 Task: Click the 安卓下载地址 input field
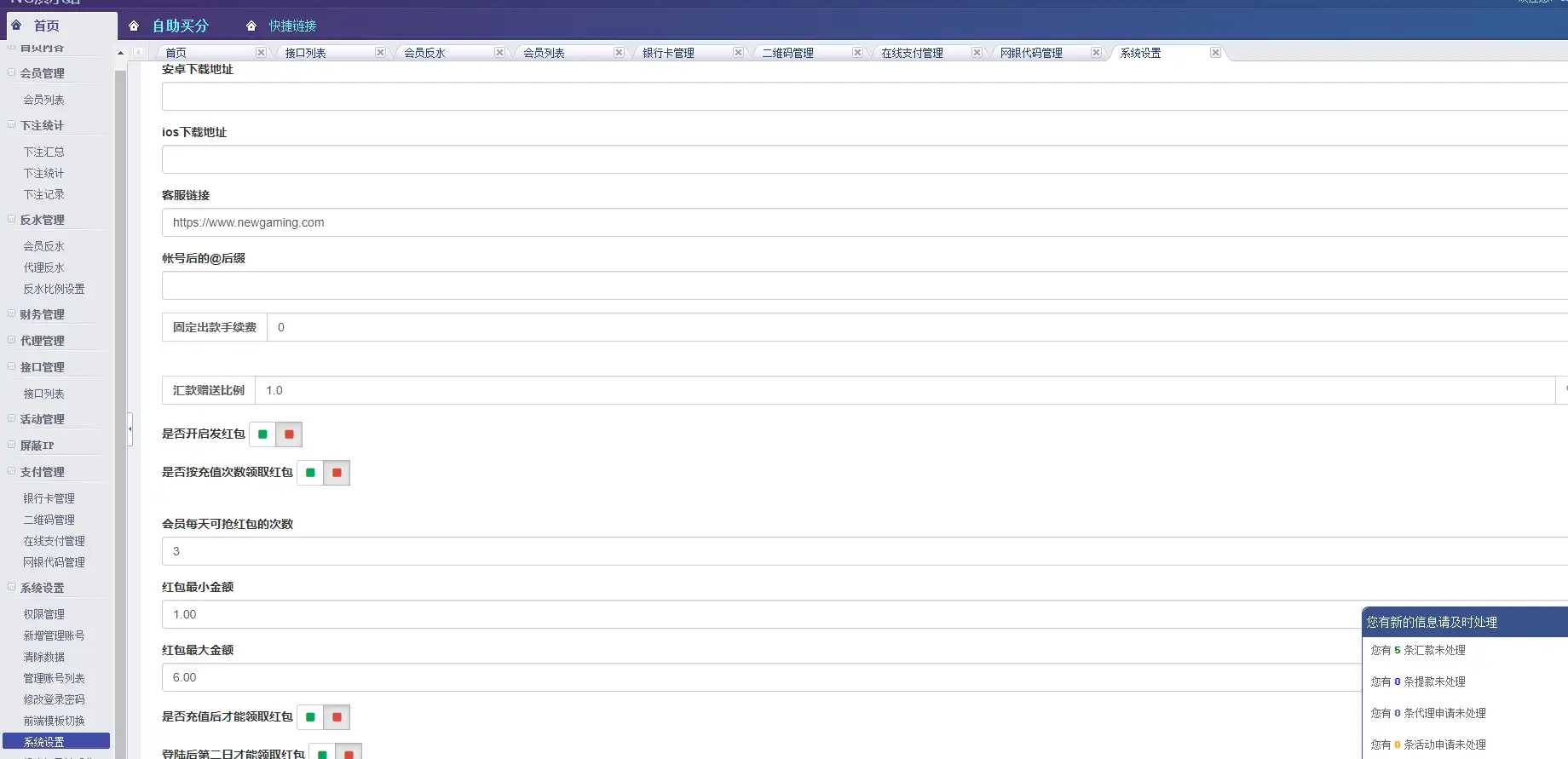coord(865,96)
